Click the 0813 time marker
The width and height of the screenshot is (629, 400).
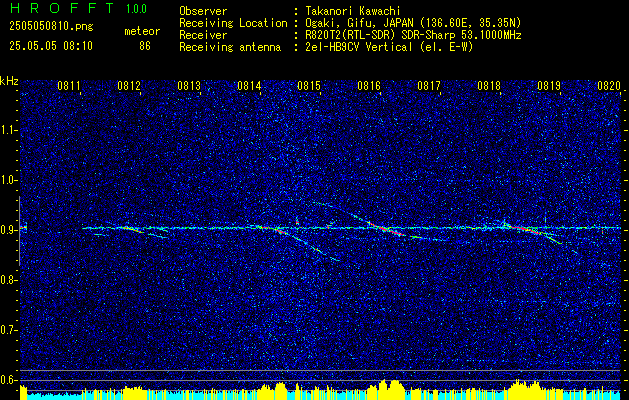tap(189, 85)
